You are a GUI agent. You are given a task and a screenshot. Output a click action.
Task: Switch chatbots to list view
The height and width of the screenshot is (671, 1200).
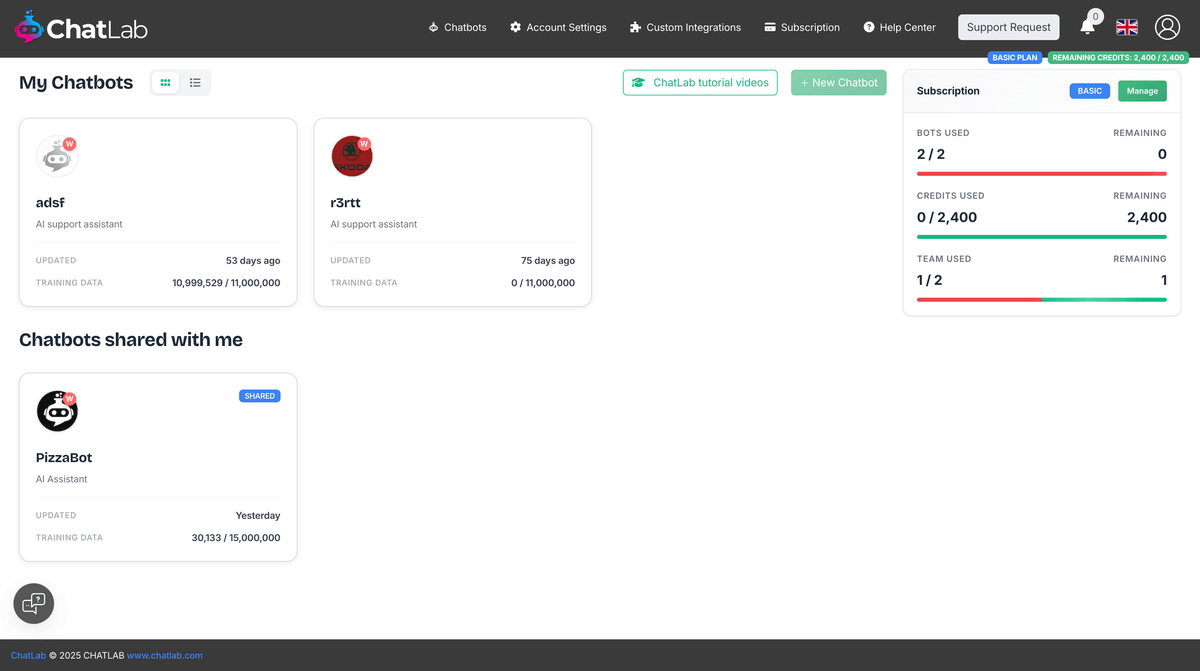click(196, 82)
